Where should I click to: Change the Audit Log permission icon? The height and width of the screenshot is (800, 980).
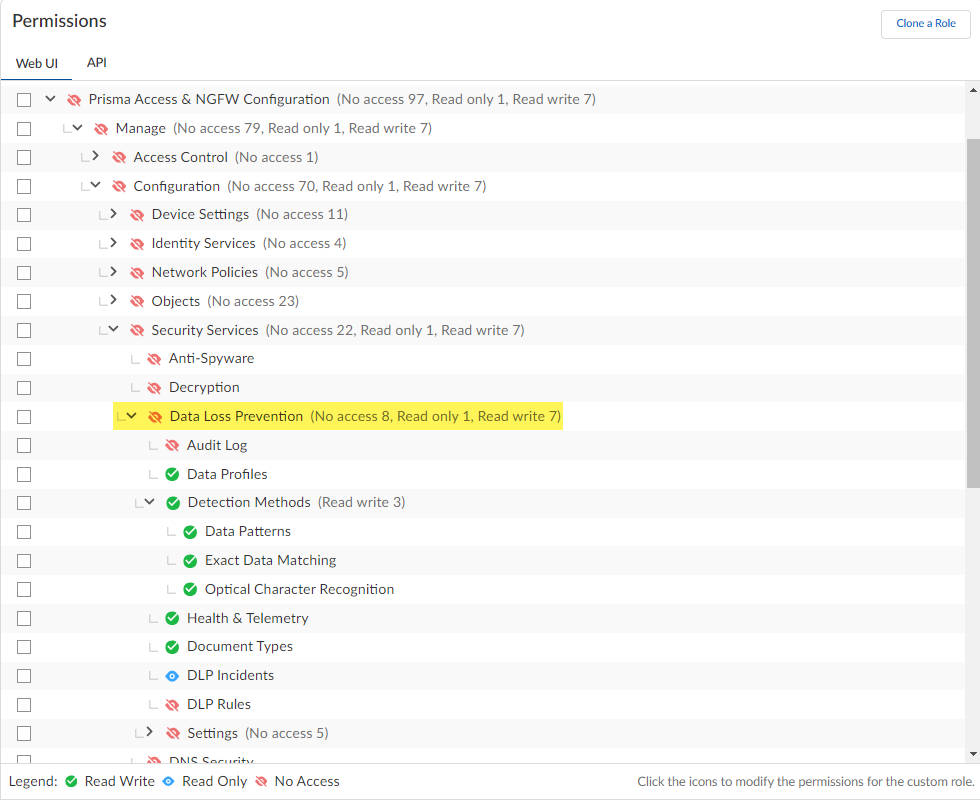point(172,446)
